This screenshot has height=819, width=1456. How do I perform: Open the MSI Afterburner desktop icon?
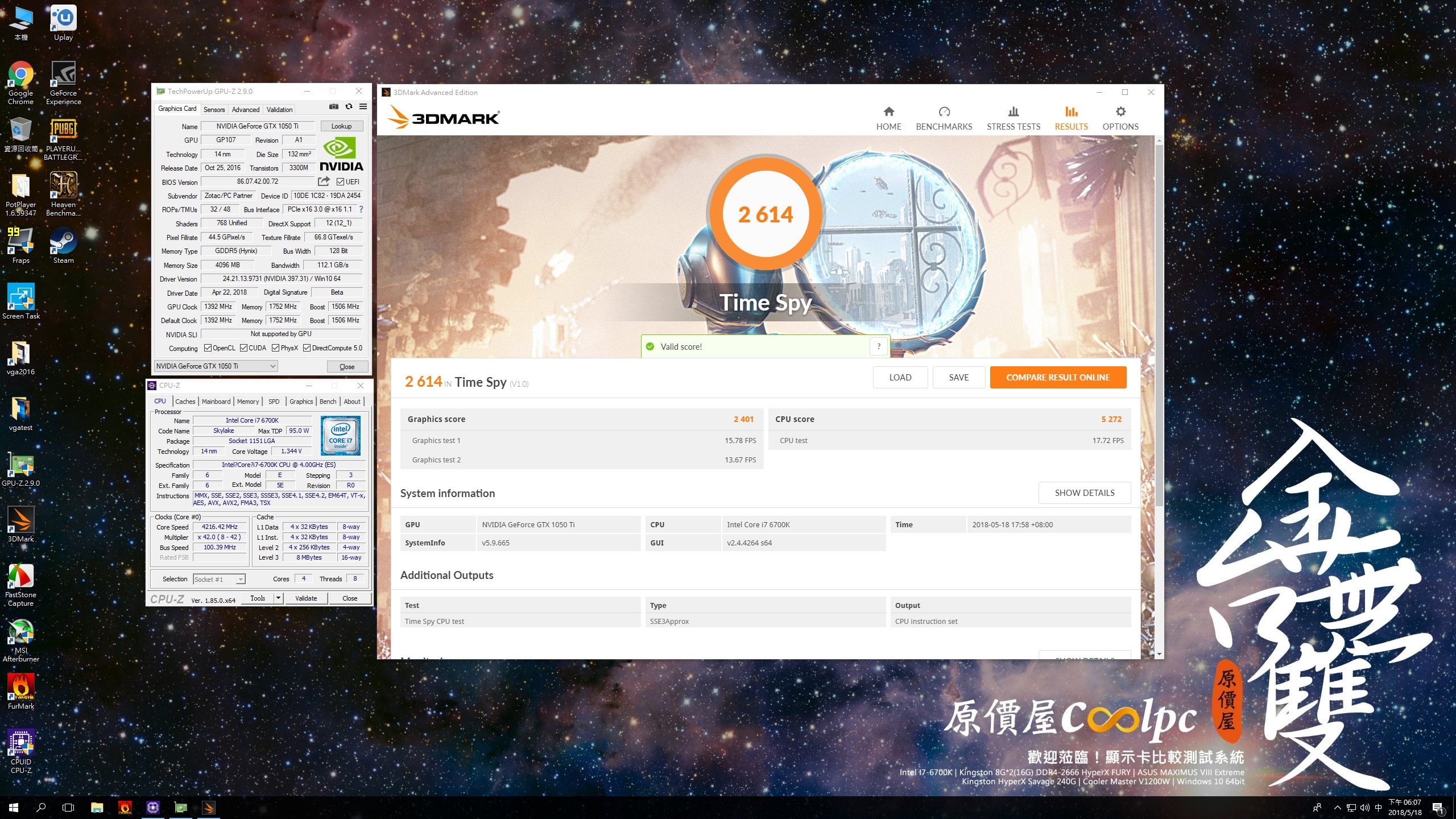pyautogui.click(x=20, y=640)
